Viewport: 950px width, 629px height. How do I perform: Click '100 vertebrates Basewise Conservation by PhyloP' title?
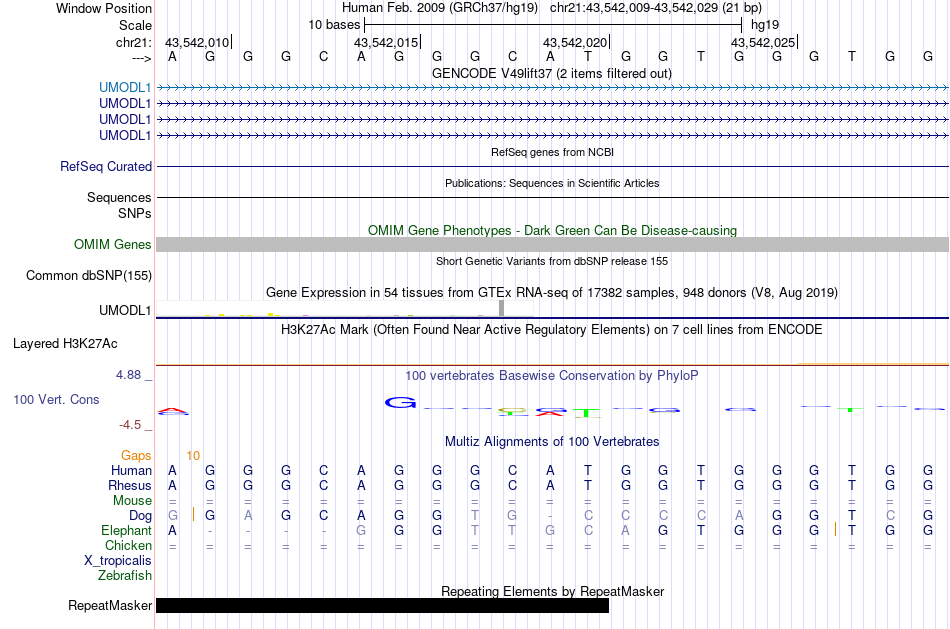552,376
